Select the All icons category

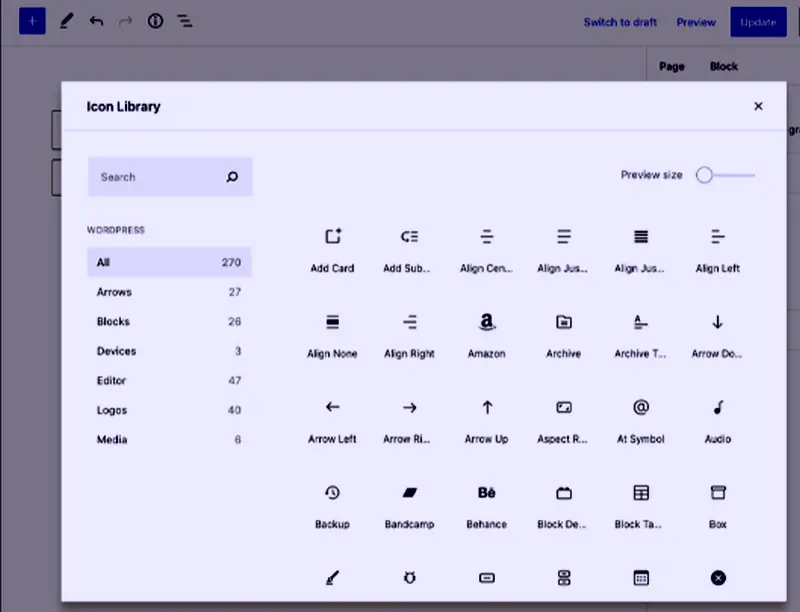(x=169, y=262)
